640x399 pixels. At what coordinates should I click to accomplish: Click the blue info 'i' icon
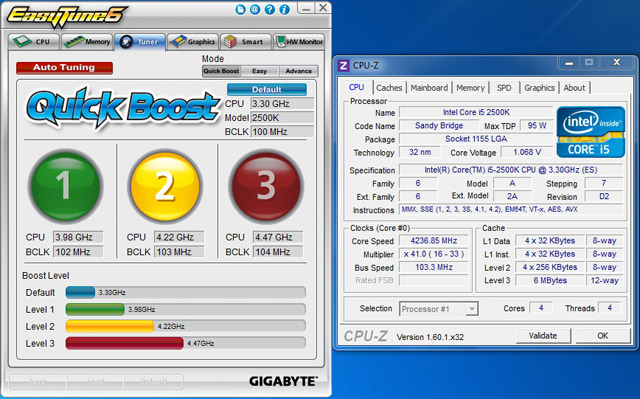pos(284,10)
